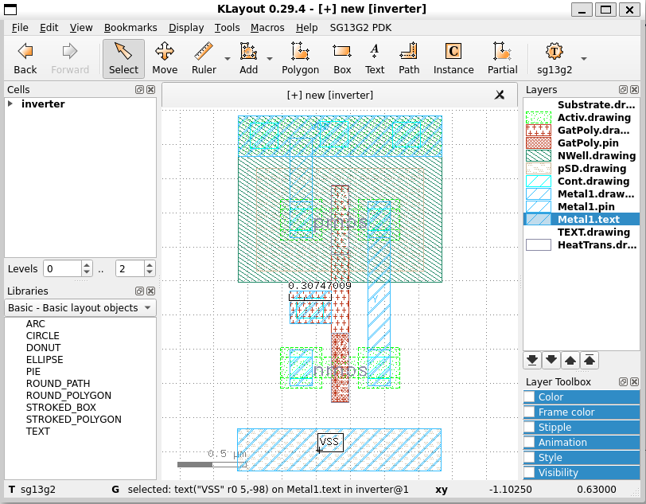Select the Box drawing tool
The height and width of the screenshot is (504, 646).
[342, 58]
